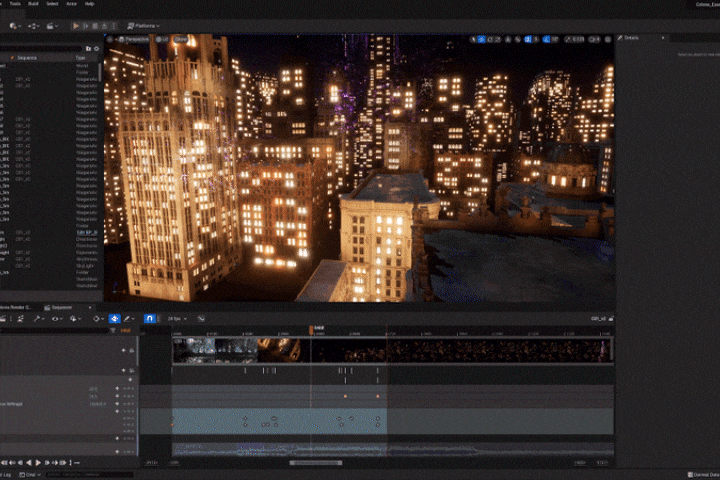Click the Sequencer actions wrench dropdown
The width and height of the screenshot is (720, 480).
click(x=39, y=319)
